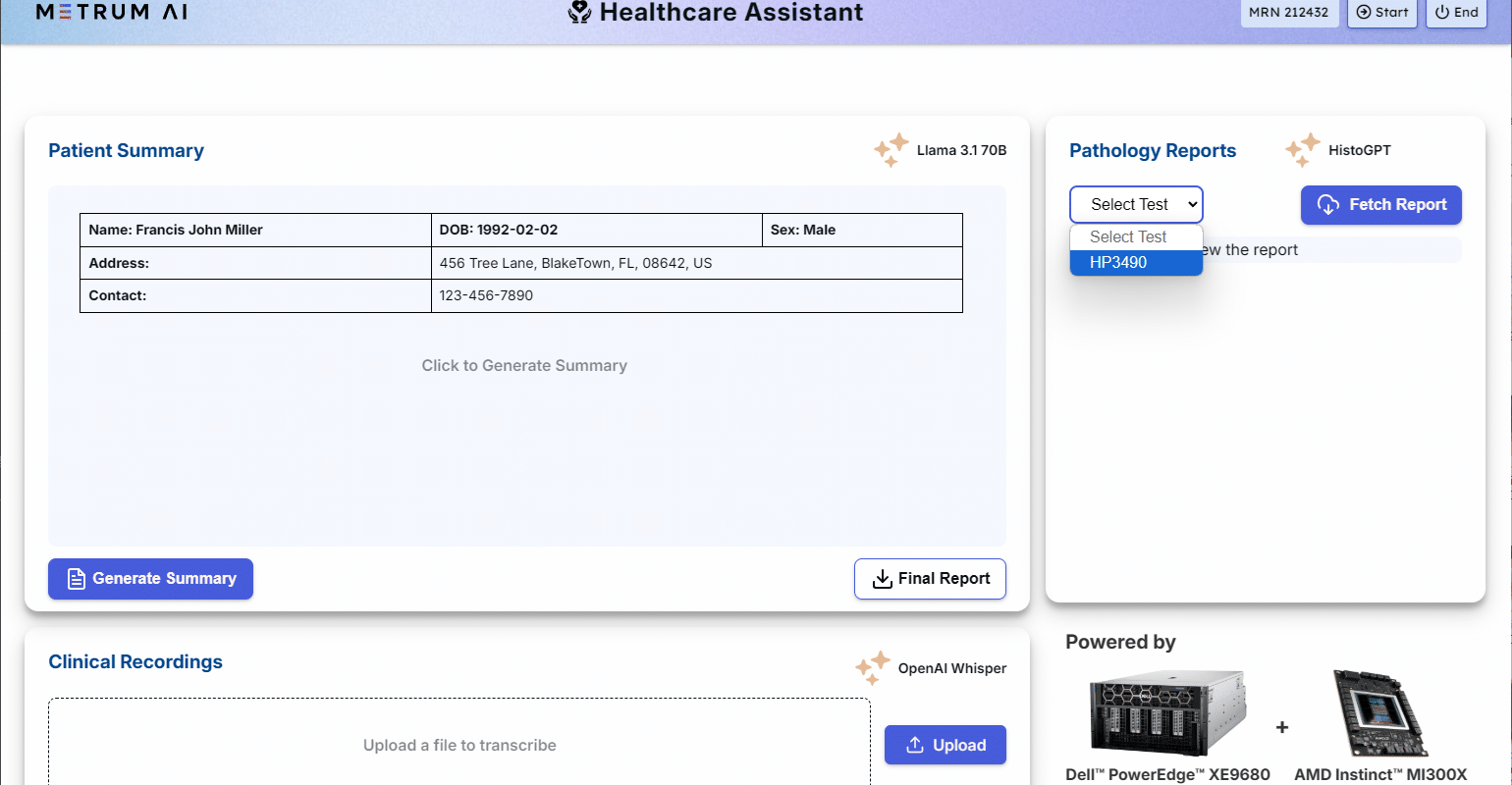Upload a clinical recording file

945,745
